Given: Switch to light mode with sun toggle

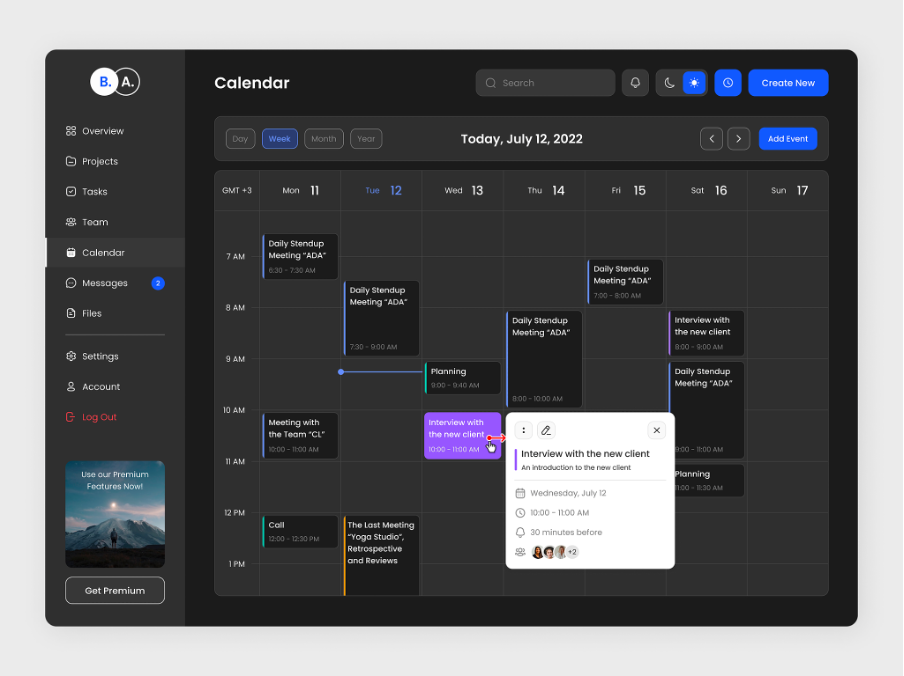Looking at the screenshot, I should [x=694, y=83].
